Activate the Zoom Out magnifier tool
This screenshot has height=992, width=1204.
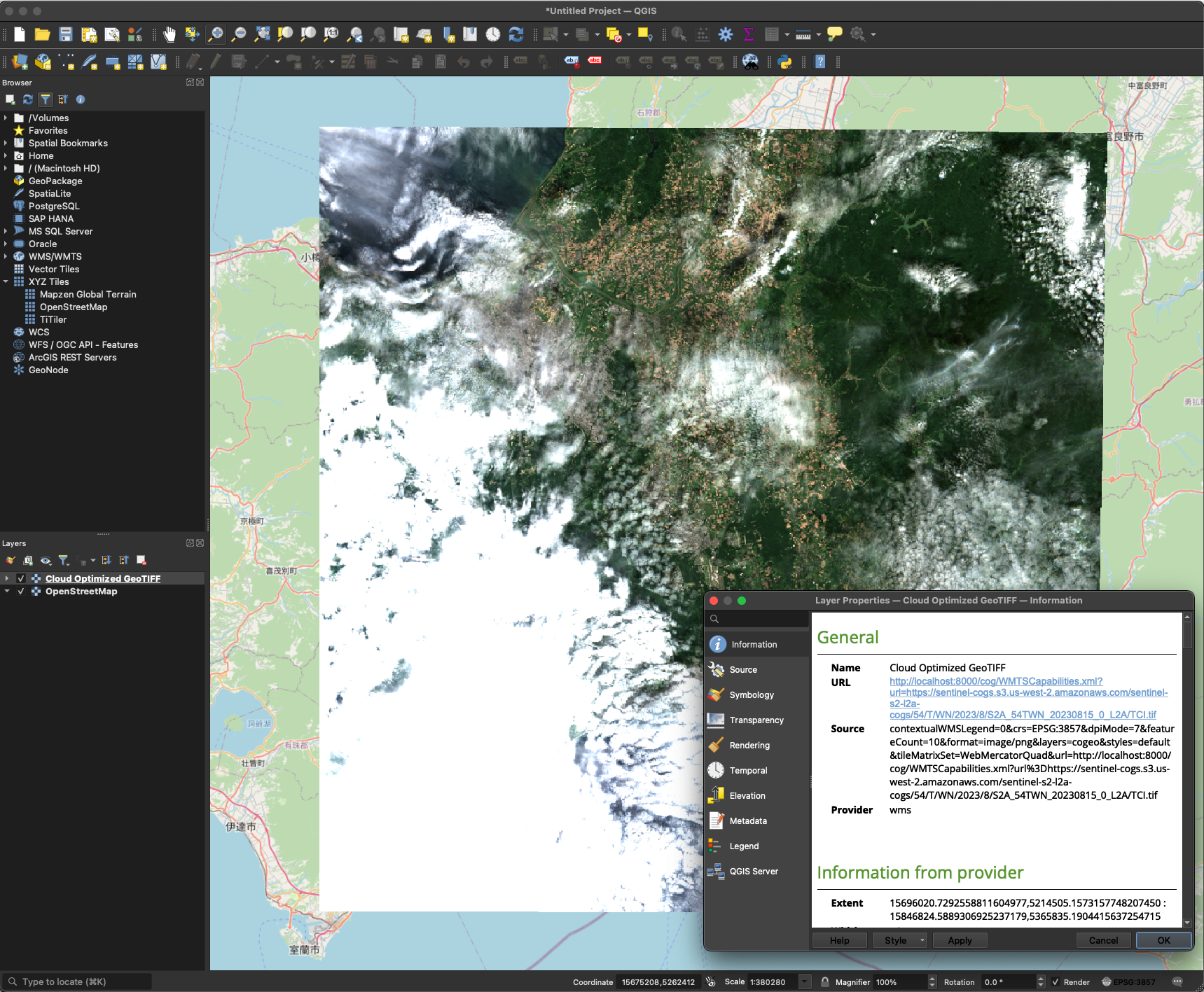tap(239, 34)
